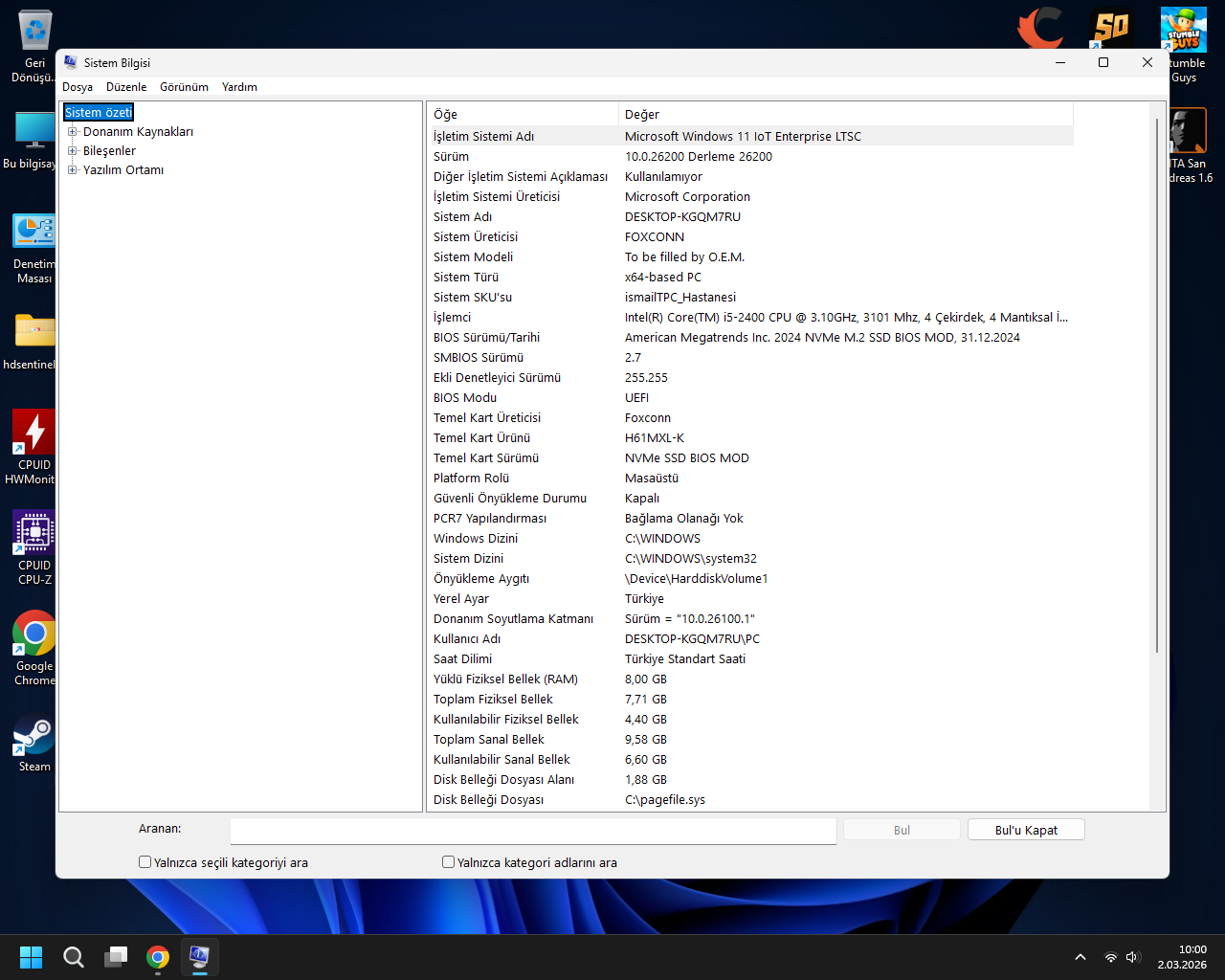Select the Saat Dilimi row
Viewport: 1225px width, 980px height.
tap(750, 659)
